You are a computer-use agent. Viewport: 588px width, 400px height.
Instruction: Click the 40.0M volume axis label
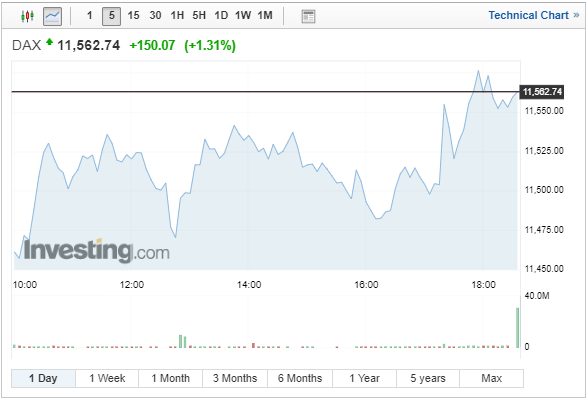(x=537, y=296)
